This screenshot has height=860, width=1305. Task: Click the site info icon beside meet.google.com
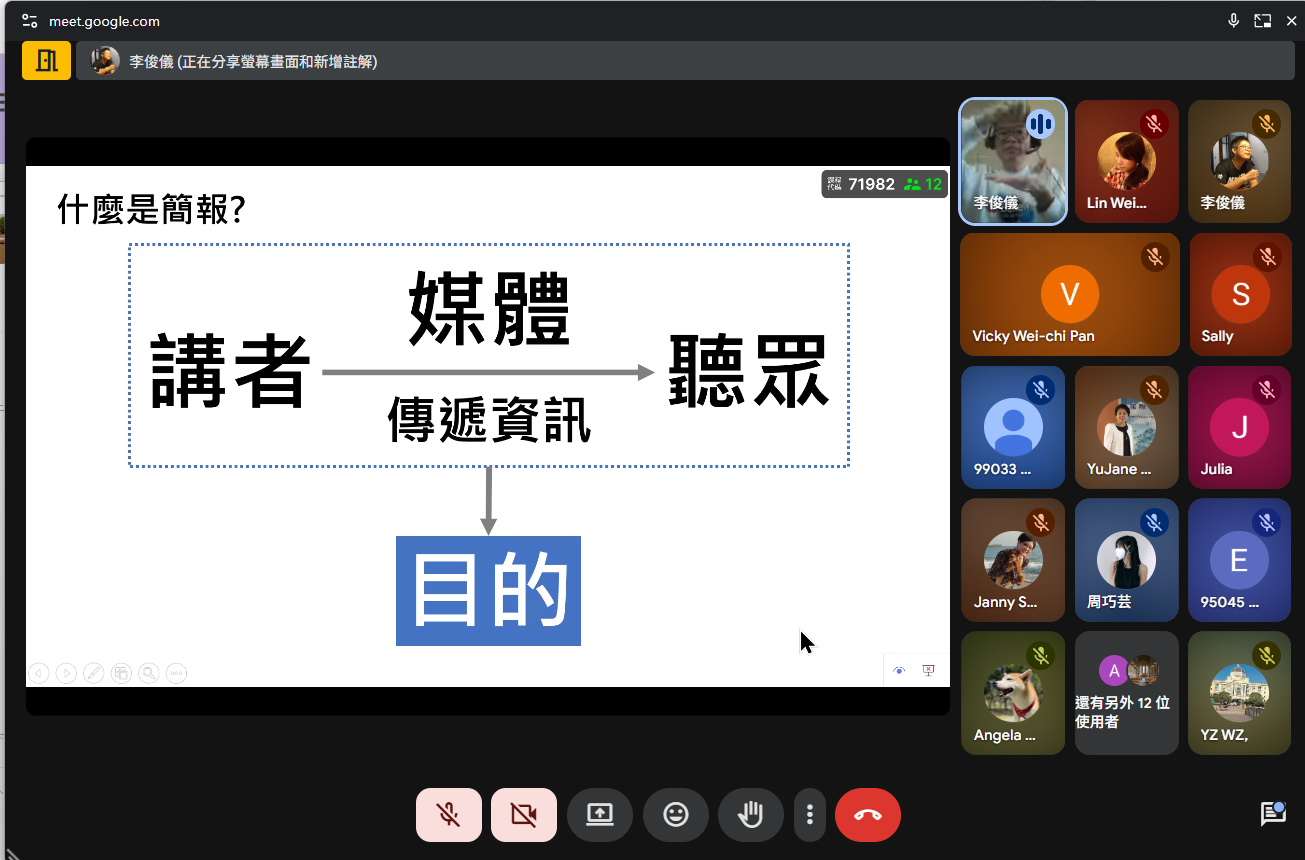point(29,21)
